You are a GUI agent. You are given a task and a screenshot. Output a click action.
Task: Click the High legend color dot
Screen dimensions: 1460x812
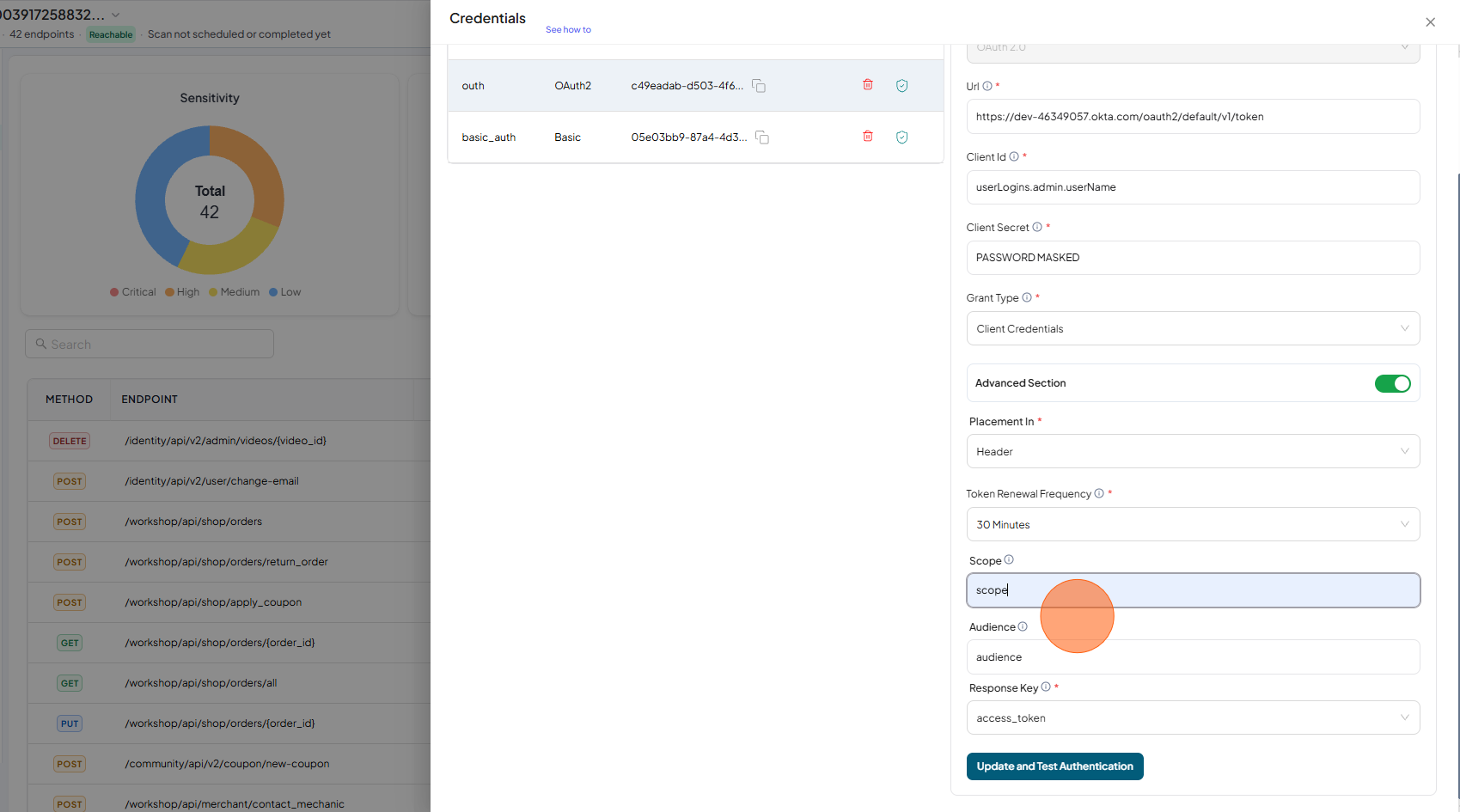pos(169,292)
